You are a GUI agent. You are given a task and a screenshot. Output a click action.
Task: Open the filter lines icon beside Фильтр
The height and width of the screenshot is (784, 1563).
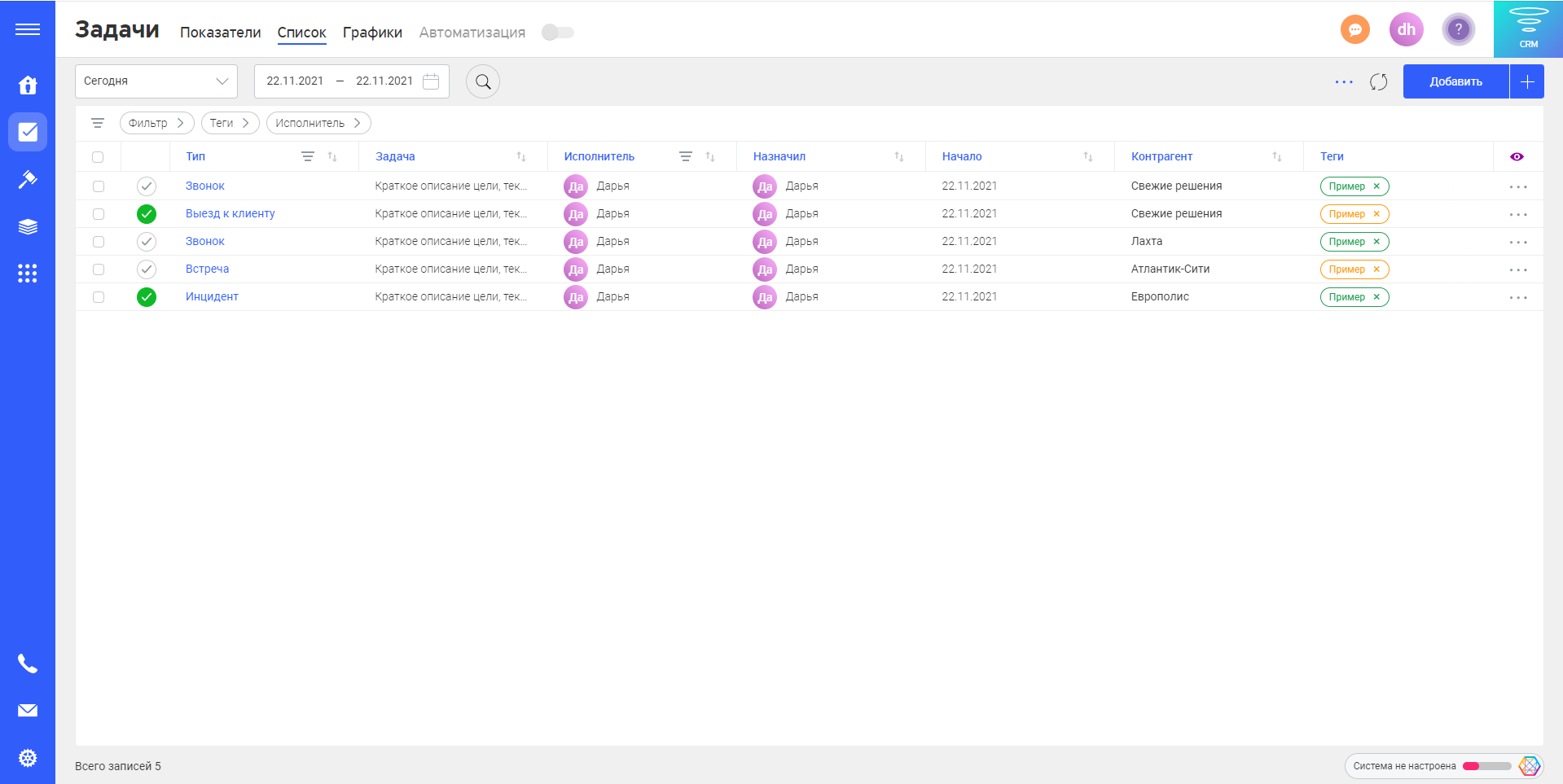coord(98,123)
